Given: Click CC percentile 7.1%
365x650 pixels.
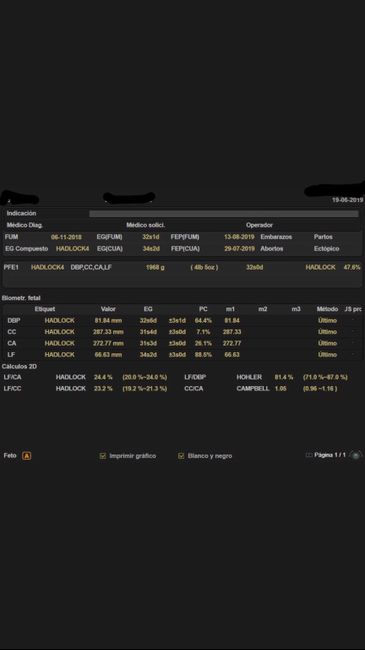Looking at the screenshot, I should (x=203, y=332).
